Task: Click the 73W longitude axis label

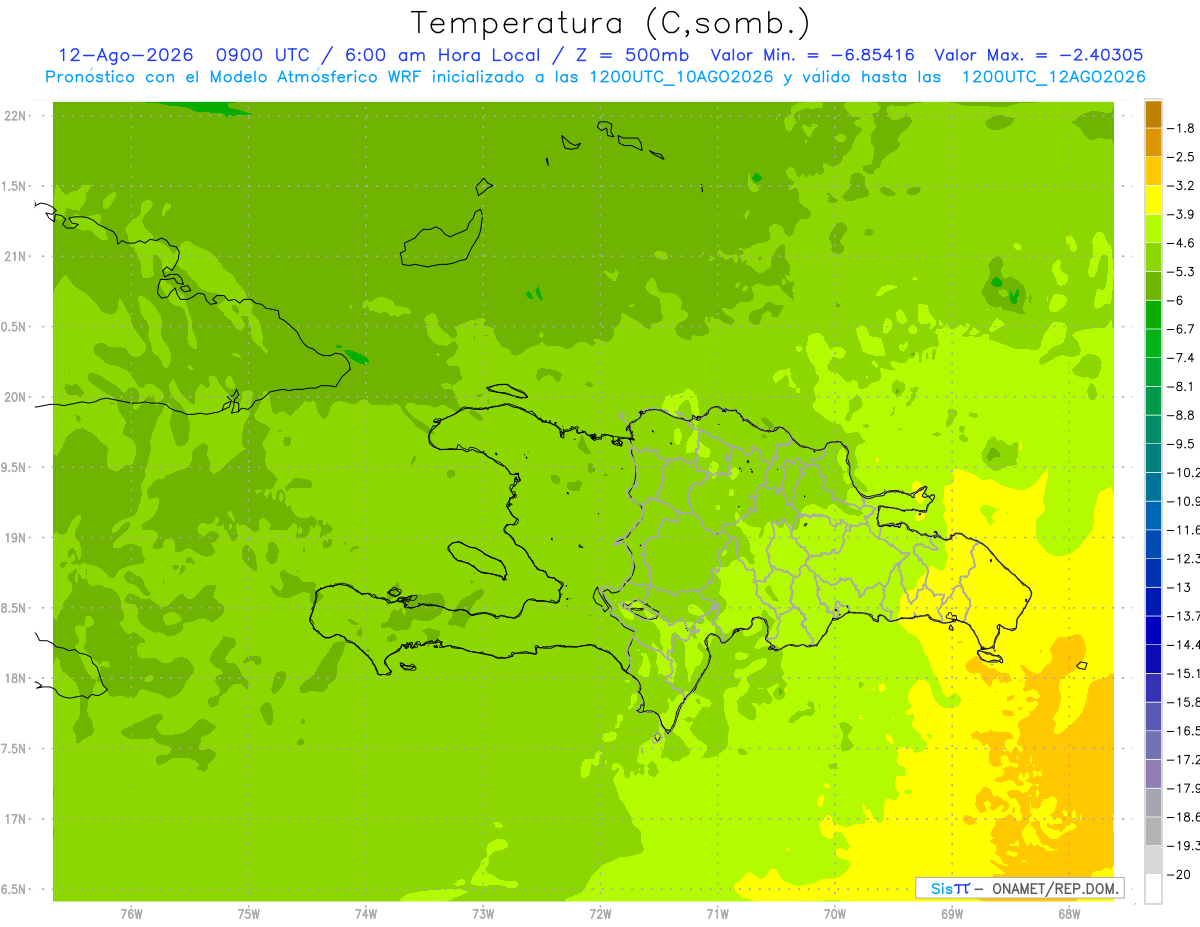Action: 483,913
